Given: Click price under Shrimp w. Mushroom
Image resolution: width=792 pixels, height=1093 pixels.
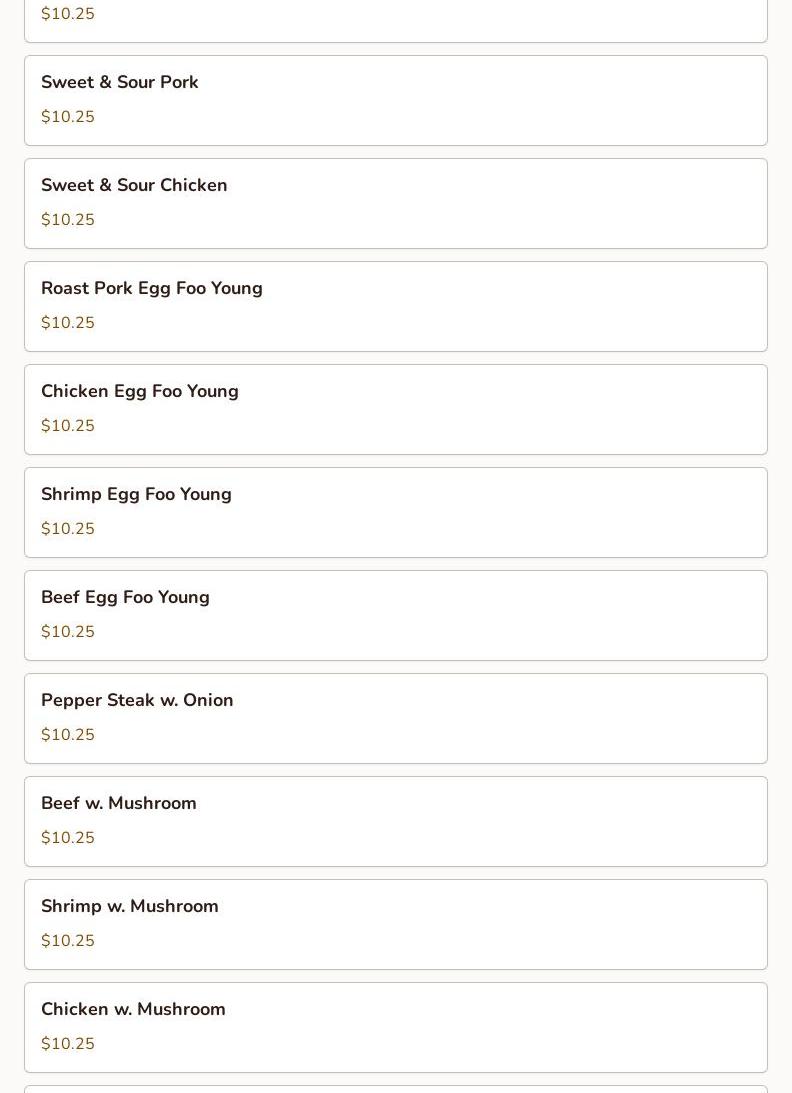Looking at the screenshot, I should point(68,941).
